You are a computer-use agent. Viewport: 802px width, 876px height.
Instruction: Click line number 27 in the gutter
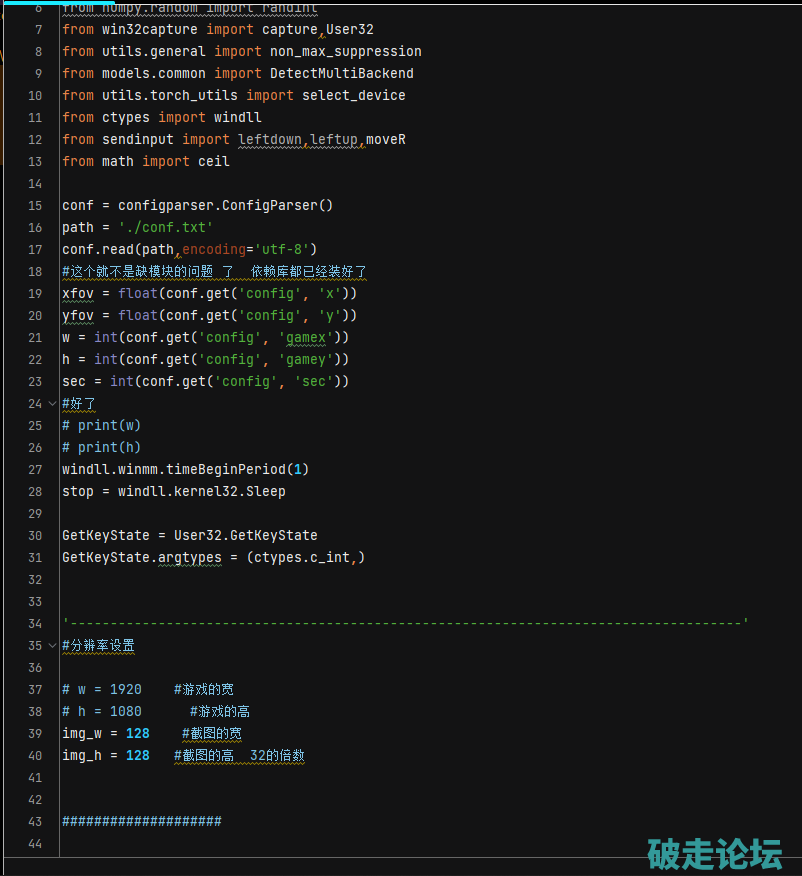[36, 469]
